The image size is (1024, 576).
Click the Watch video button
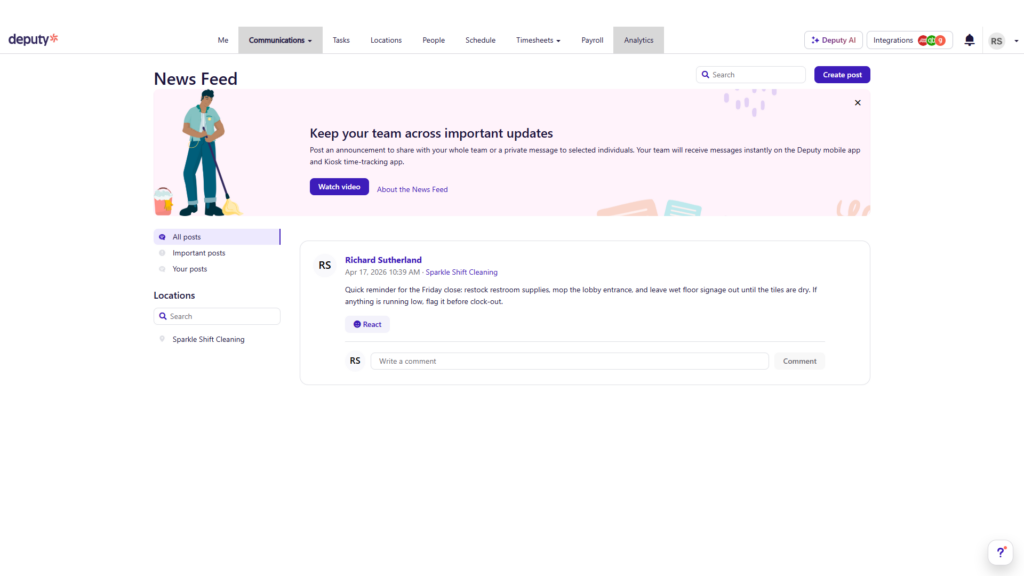(339, 187)
